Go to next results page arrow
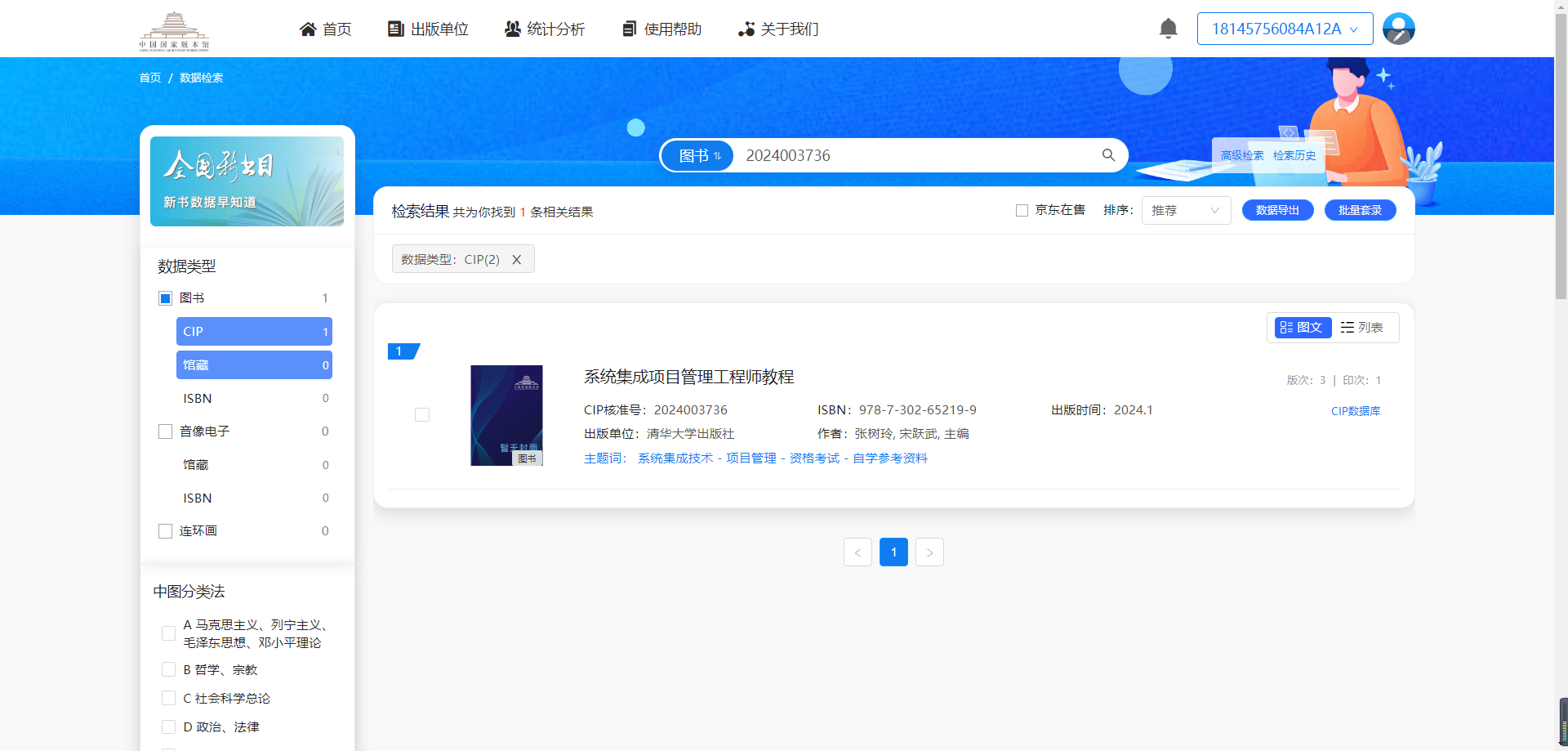Screen dimensions: 1568x751 click(929, 552)
